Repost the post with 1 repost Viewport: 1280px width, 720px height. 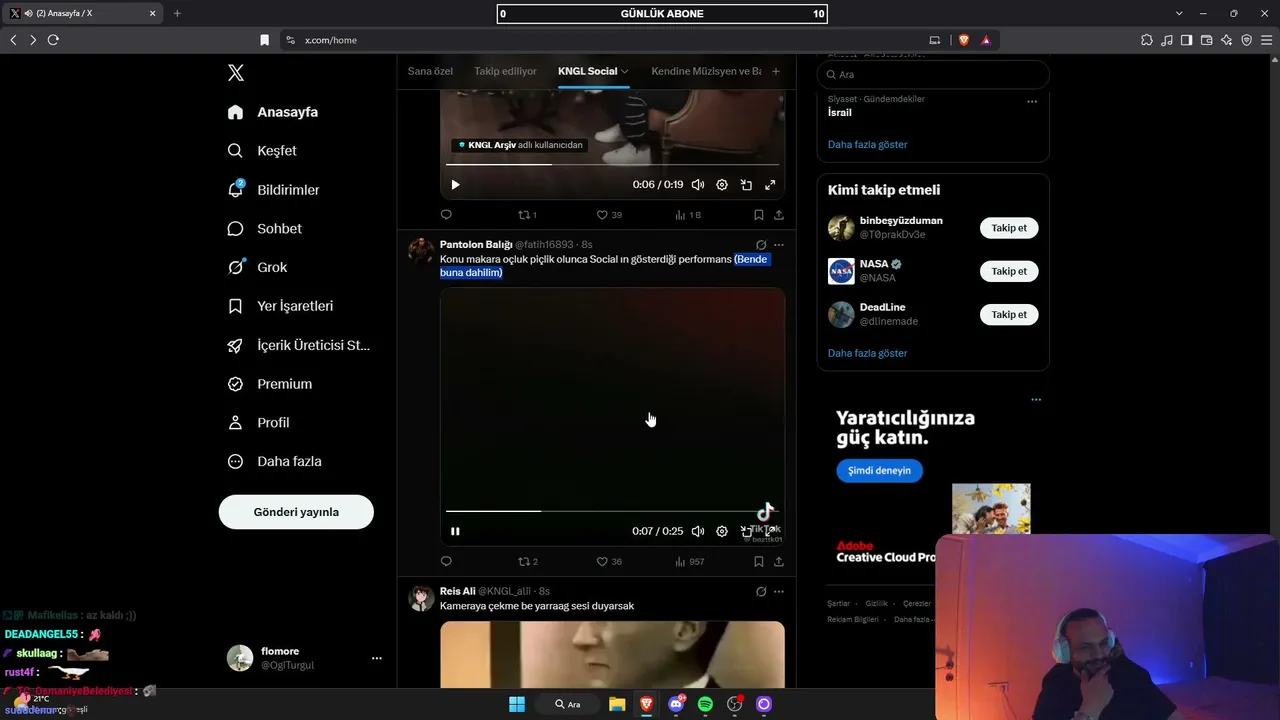[527, 215]
